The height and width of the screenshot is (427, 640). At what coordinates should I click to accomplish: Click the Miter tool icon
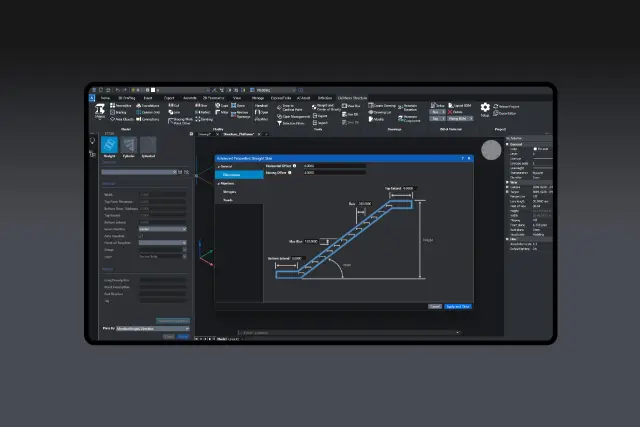coord(218,112)
